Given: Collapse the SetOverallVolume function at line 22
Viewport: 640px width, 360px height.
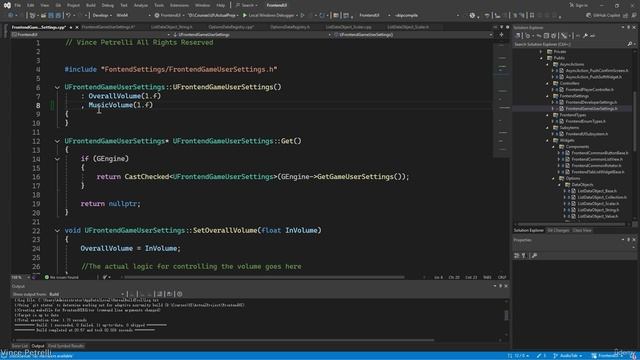Looking at the screenshot, I should (57, 230).
